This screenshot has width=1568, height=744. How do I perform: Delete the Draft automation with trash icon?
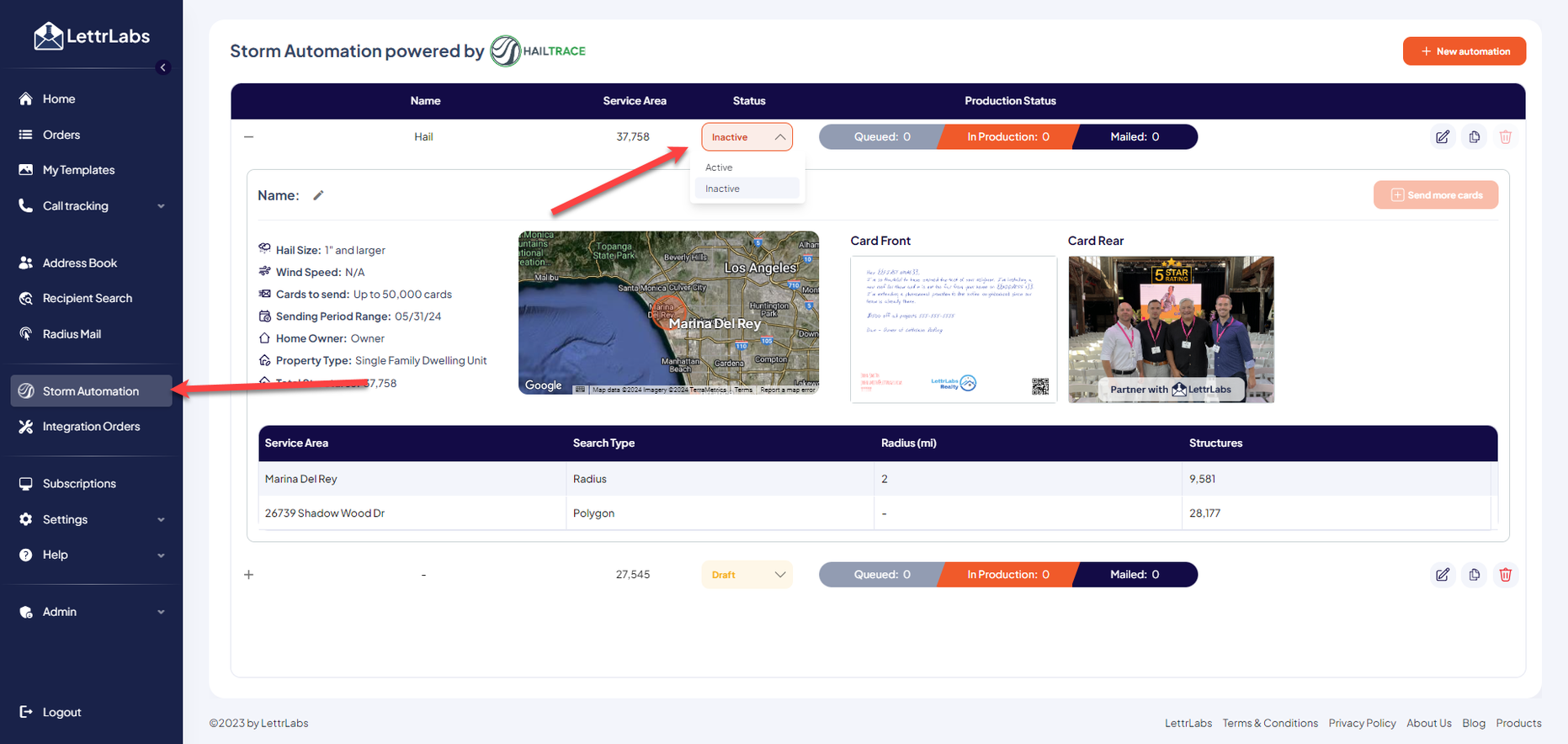1506,575
